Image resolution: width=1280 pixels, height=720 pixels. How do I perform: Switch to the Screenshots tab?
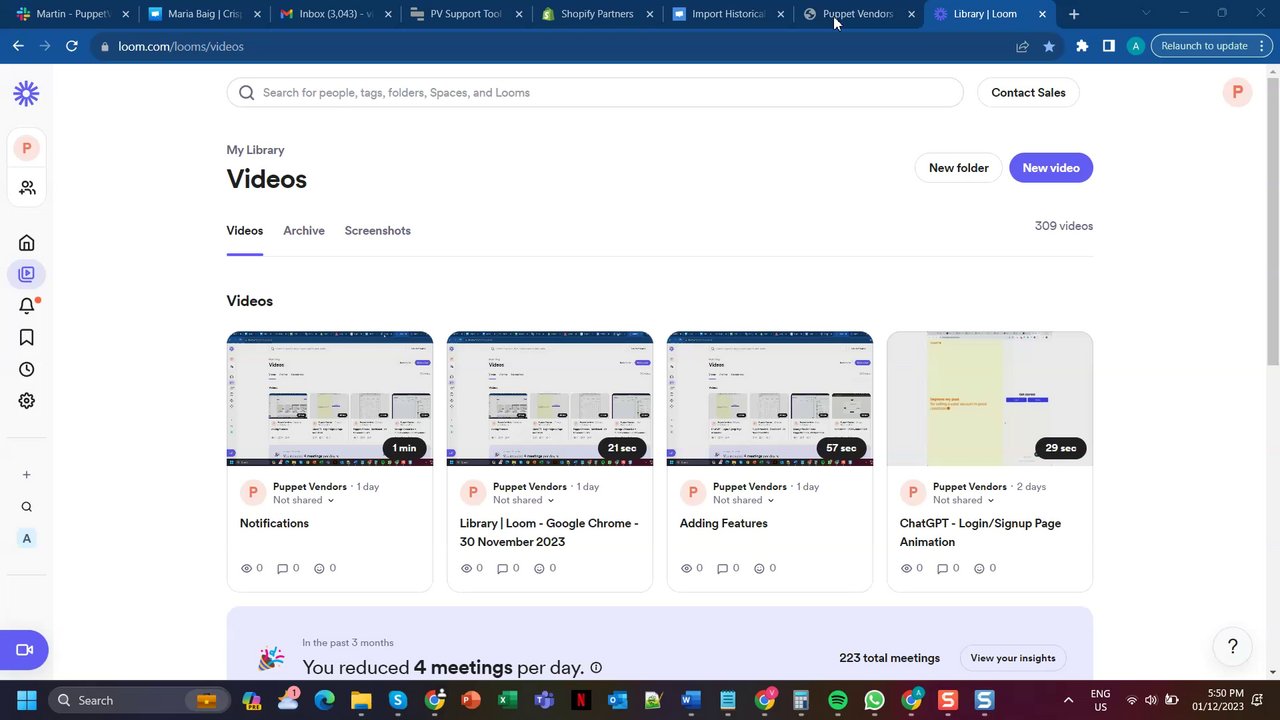coord(378,231)
